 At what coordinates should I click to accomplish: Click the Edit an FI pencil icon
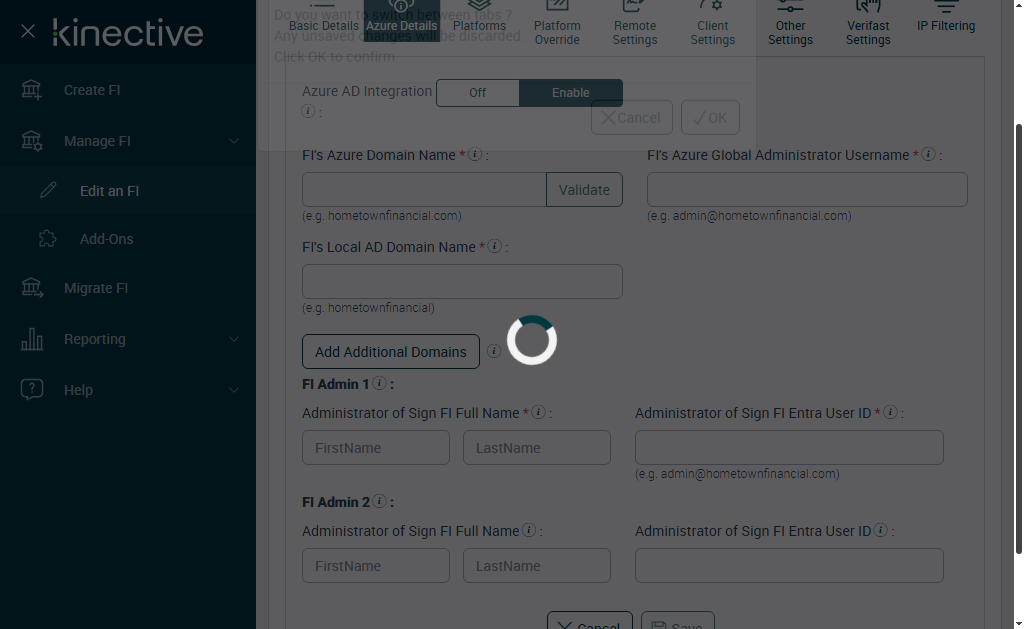tap(48, 190)
